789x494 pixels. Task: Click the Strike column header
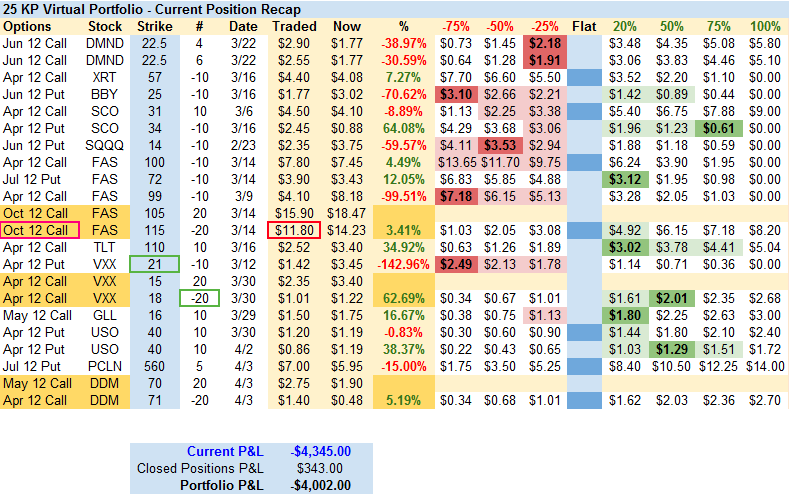[x=154, y=25]
